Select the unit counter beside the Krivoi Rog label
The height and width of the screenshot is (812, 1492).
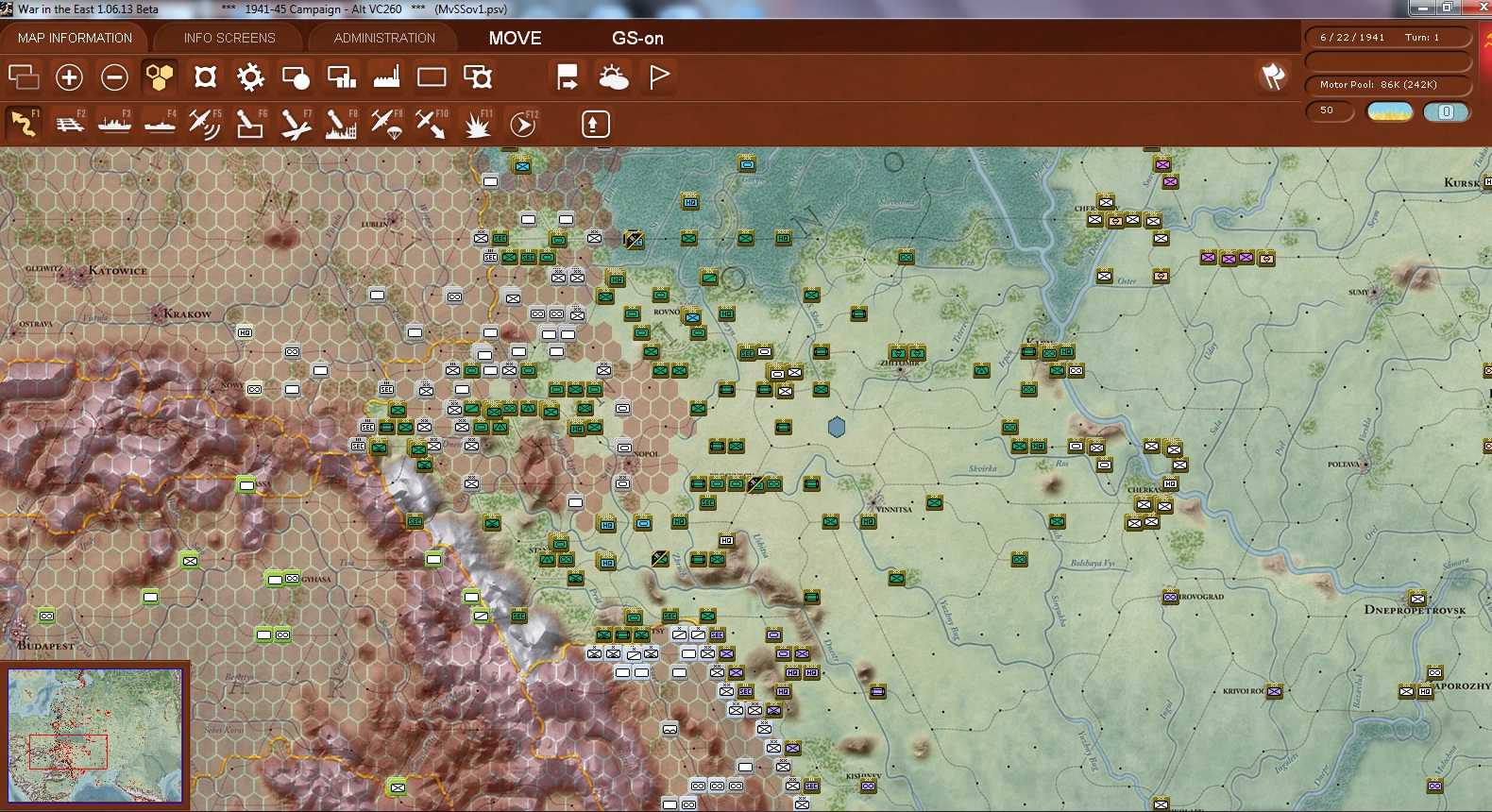[x=1275, y=691]
